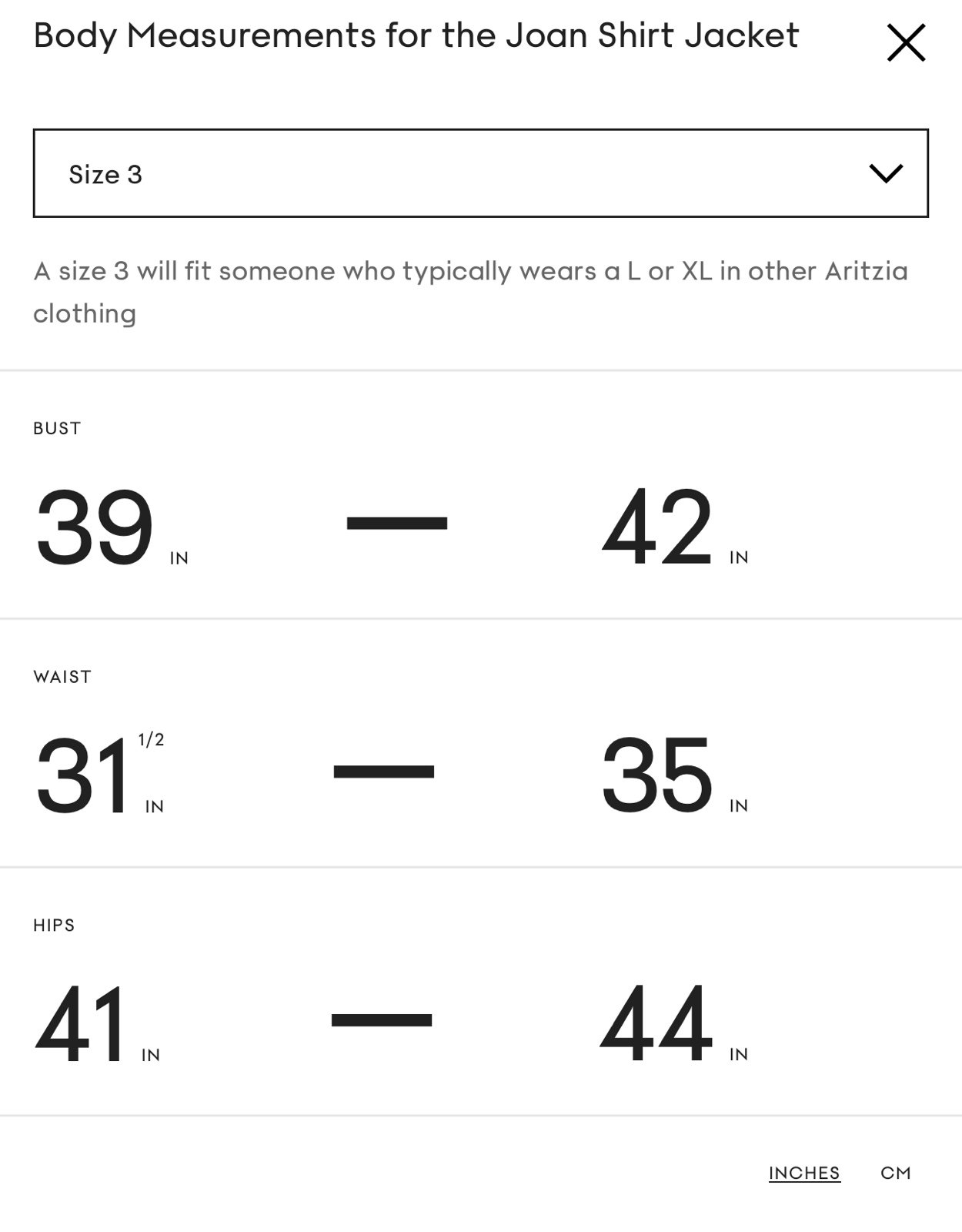Select the size 3 fit description text
962x1232 pixels.
[x=470, y=292]
